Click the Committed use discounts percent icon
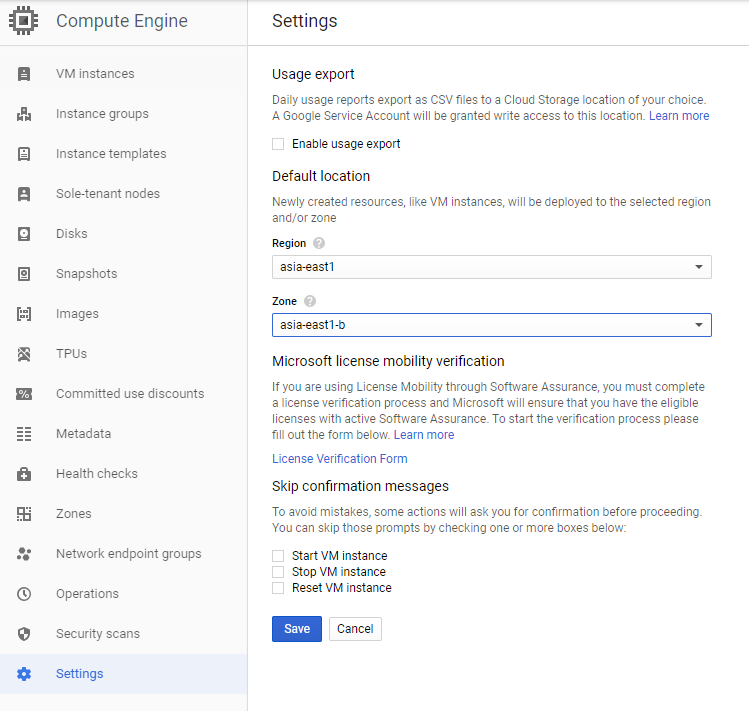The height and width of the screenshot is (711, 749). [x=24, y=394]
